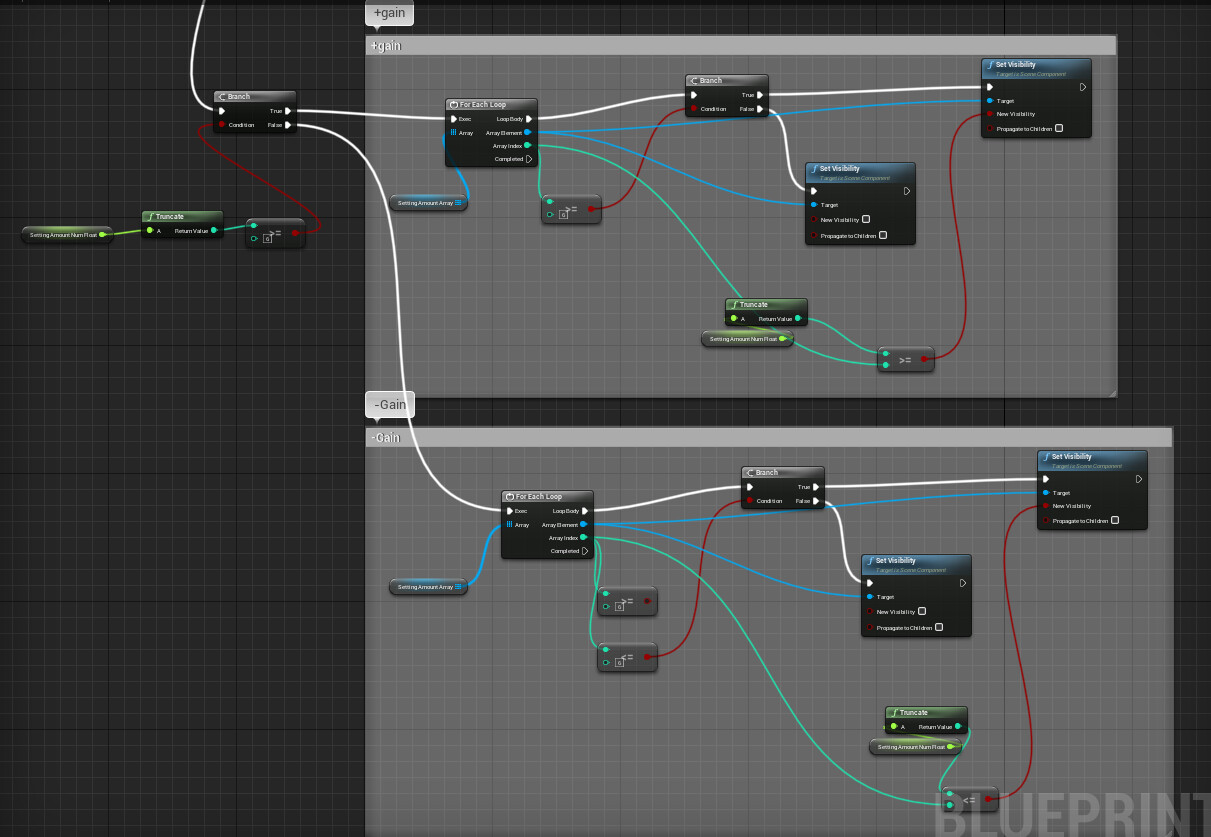Click Loop Body pin of +gain For Each Loop
This screenshot has height=837, width=1211.
(x=528, y=119)
